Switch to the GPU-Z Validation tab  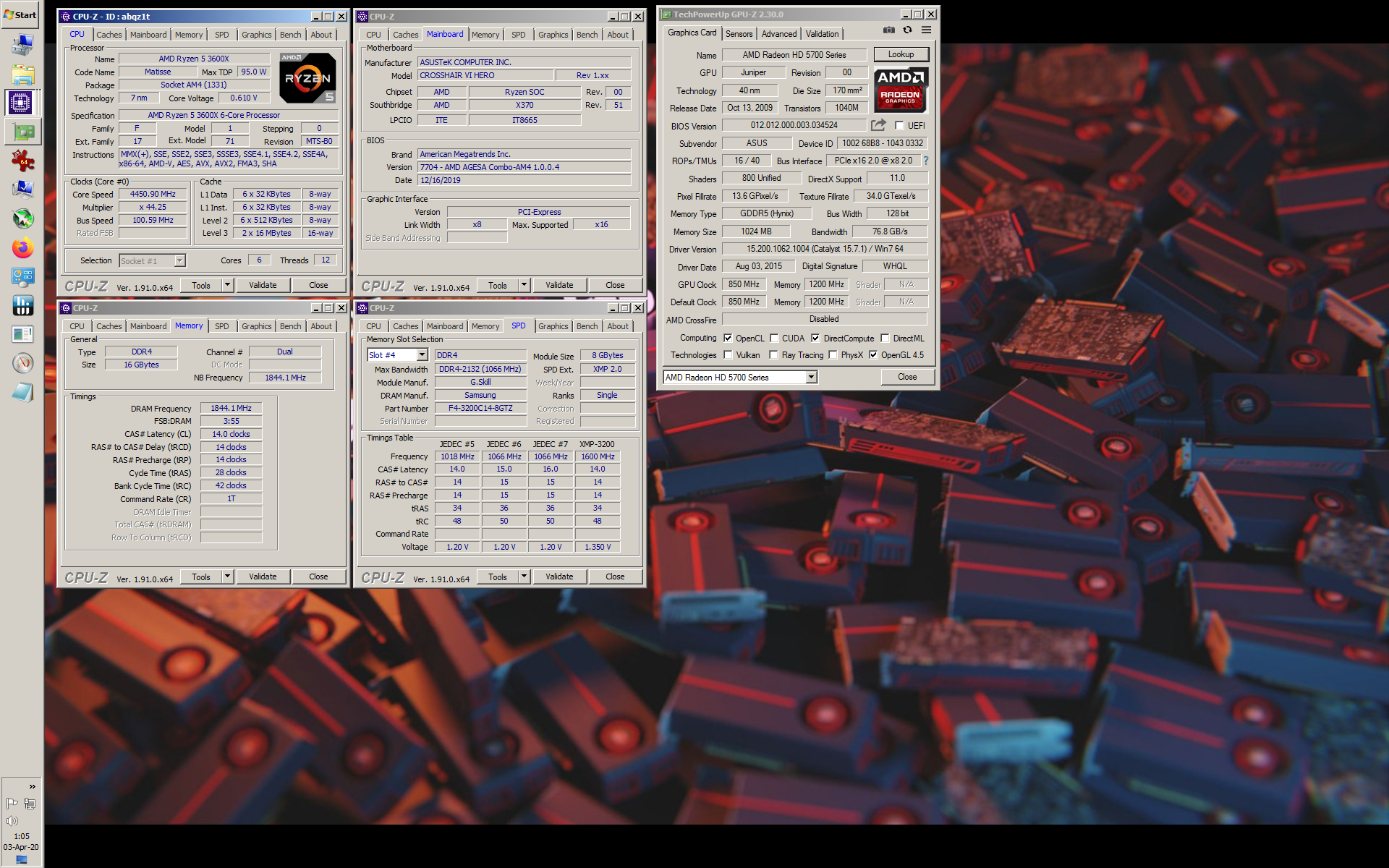point(822,34)
